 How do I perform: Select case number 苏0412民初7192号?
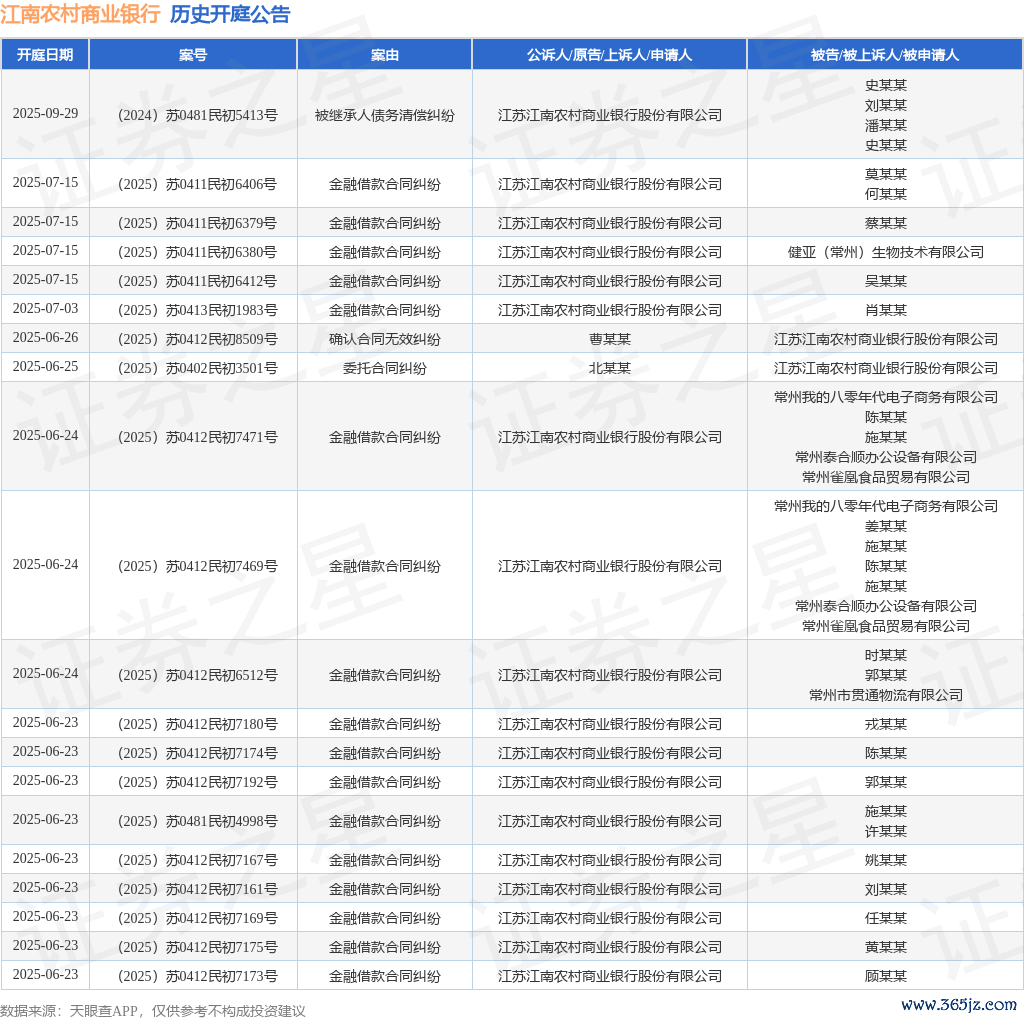[197, 782]
